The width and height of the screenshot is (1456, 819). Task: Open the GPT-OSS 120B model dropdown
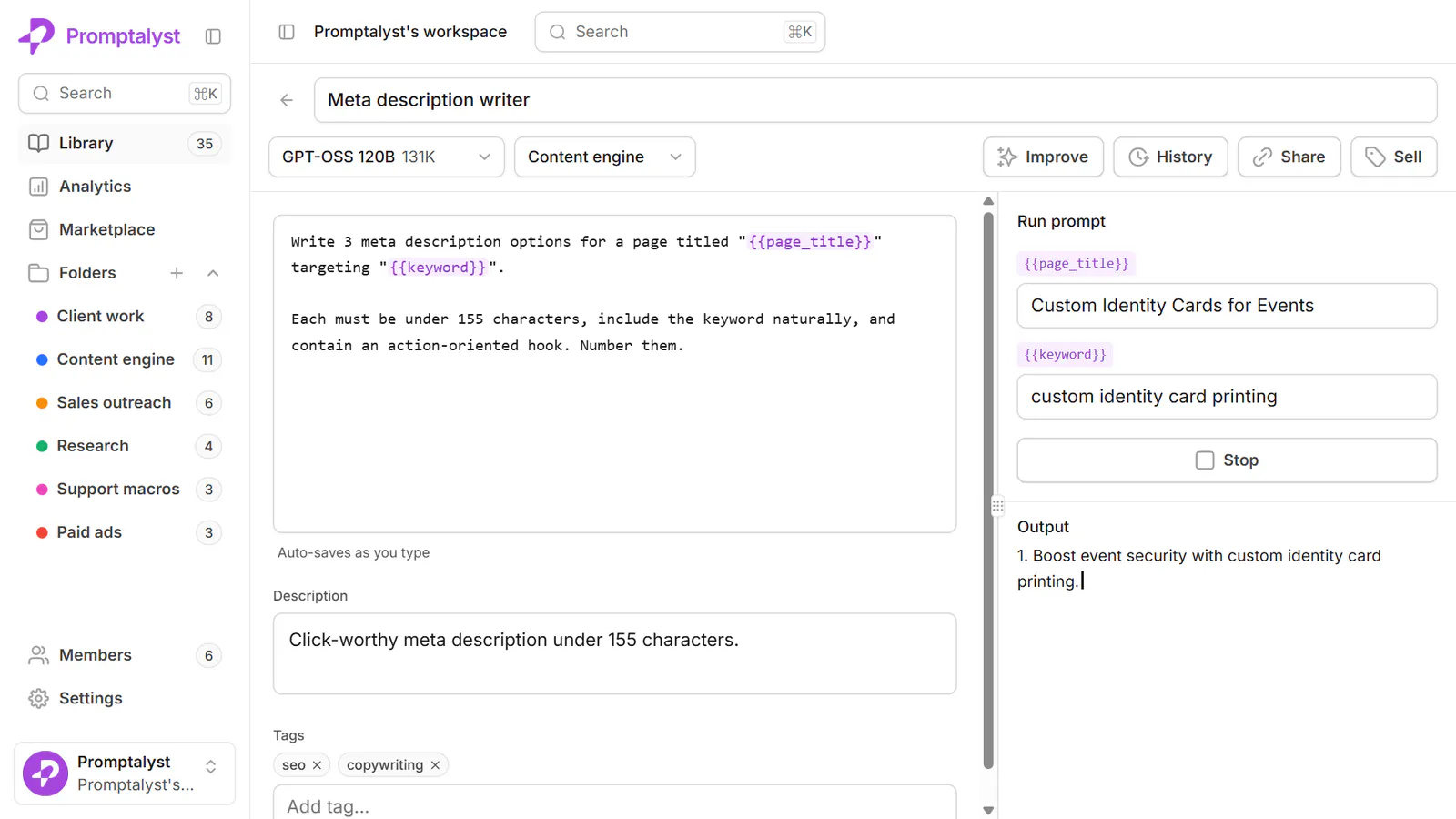[x=387, y=157]
